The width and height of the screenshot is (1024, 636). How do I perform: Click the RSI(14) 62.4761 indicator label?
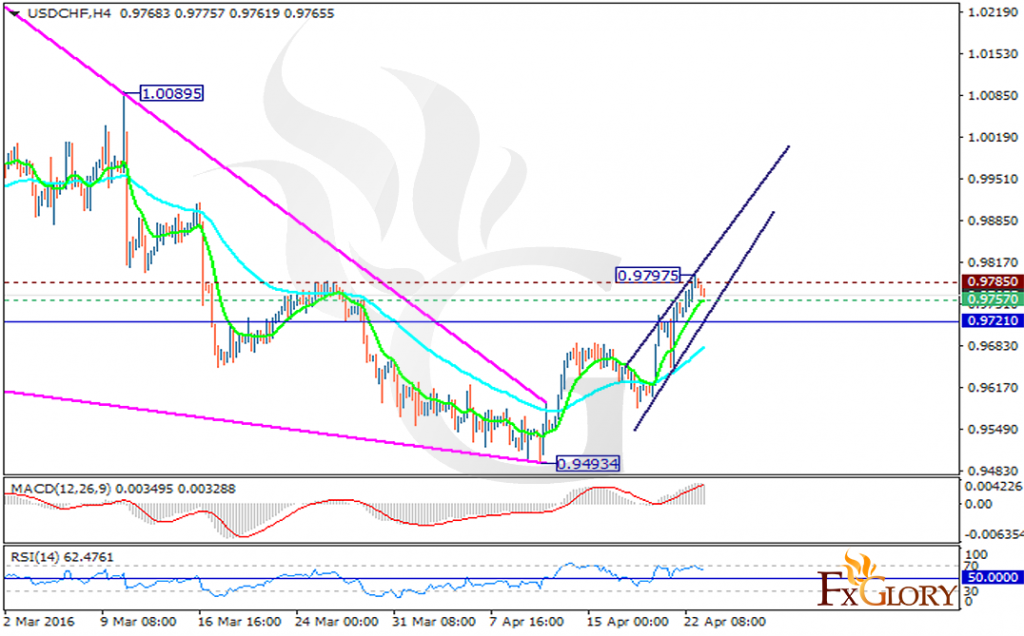tap(62, 557)
